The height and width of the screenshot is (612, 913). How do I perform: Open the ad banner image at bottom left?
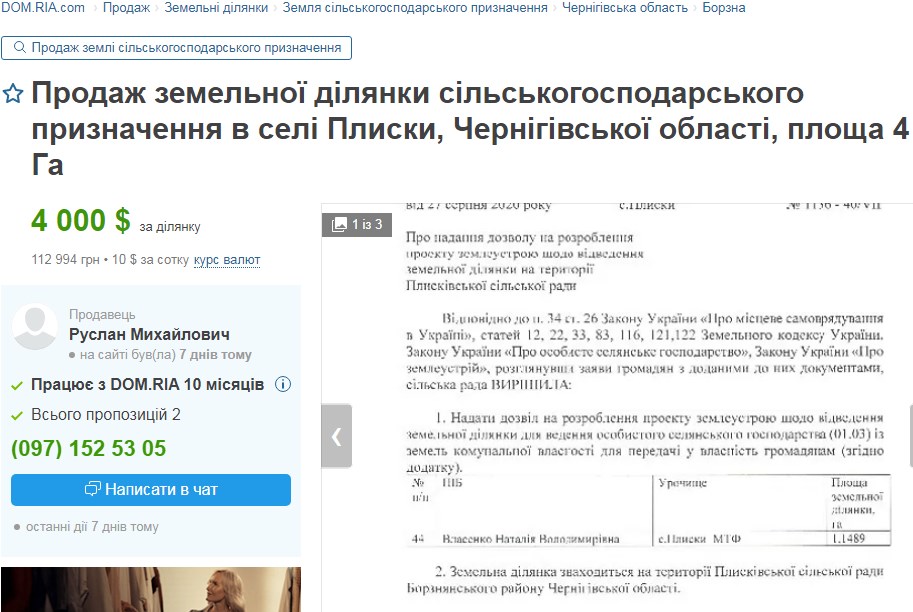(x=150, y=589)
